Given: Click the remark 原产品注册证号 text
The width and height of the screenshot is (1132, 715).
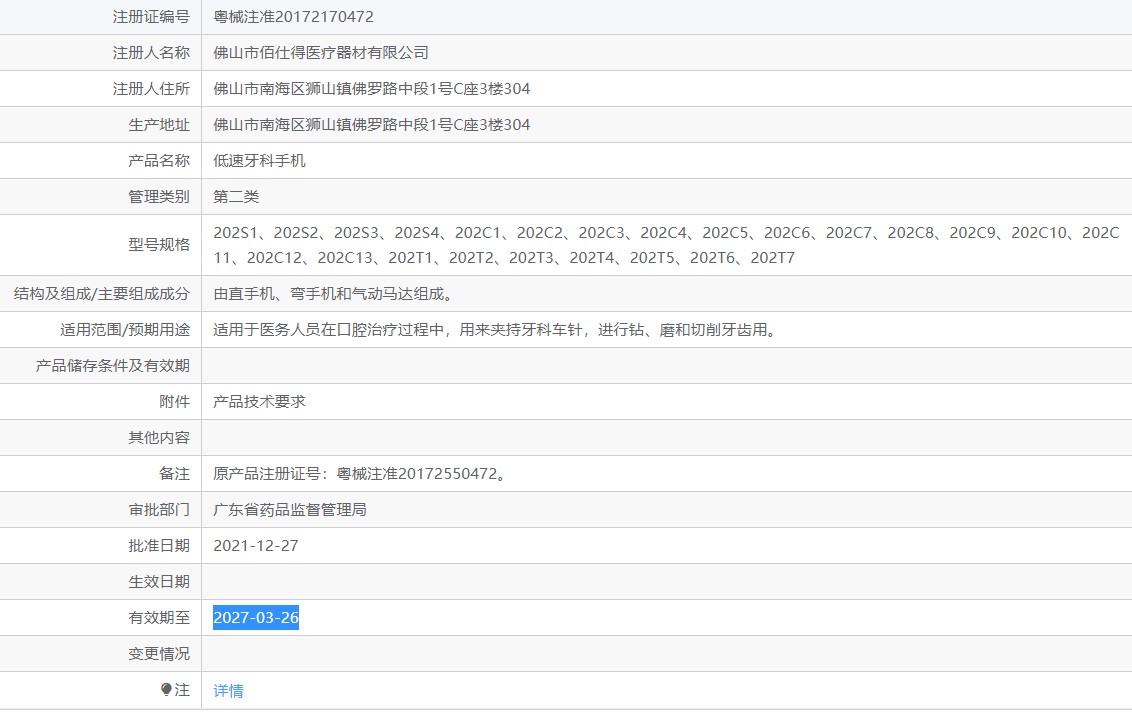Looking at the screenshot, I should 359,474.
